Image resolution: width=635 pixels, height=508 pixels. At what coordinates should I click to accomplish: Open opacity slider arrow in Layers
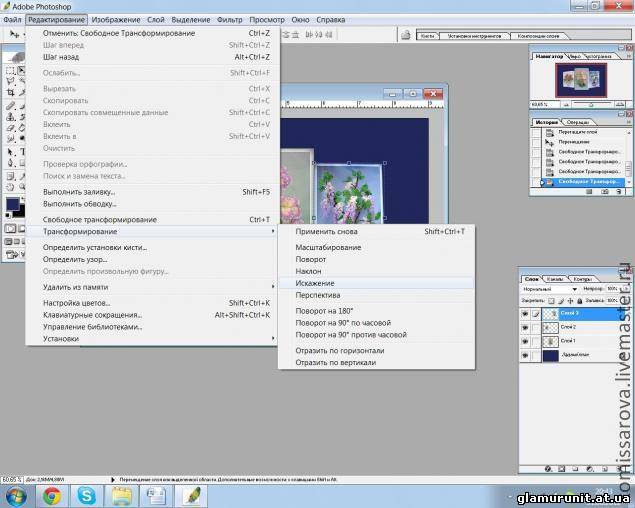click(x=625, y=288)
